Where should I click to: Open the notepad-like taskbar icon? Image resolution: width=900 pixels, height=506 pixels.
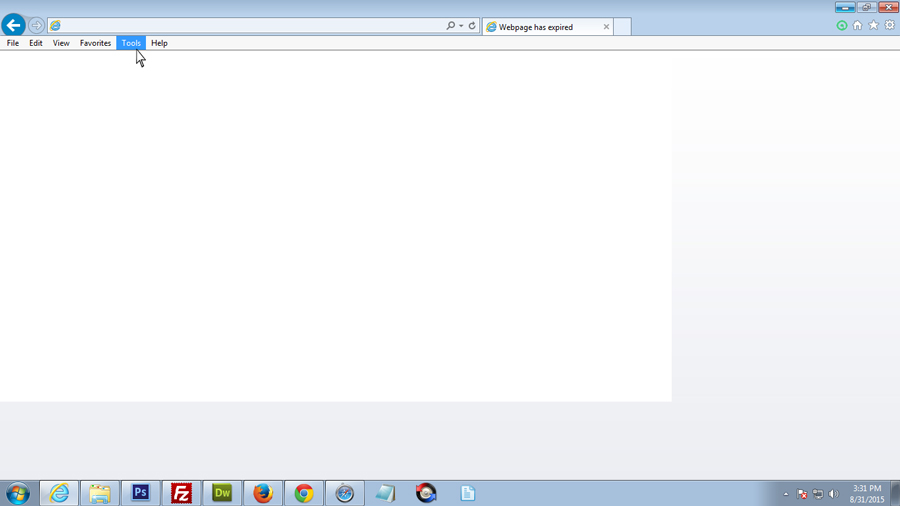(385, 493)
